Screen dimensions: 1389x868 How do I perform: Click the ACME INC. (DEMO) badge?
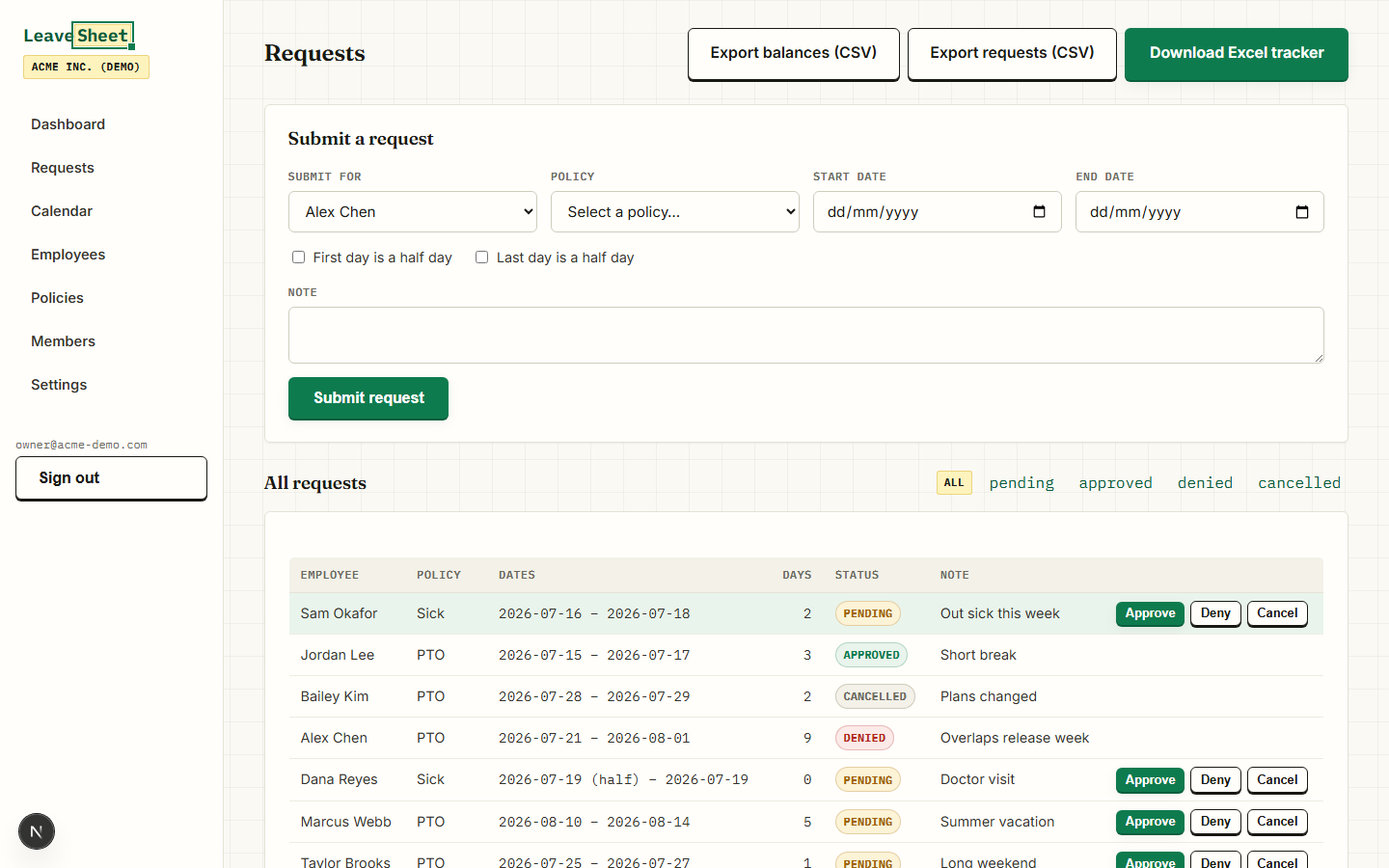(x=86, y=67)
